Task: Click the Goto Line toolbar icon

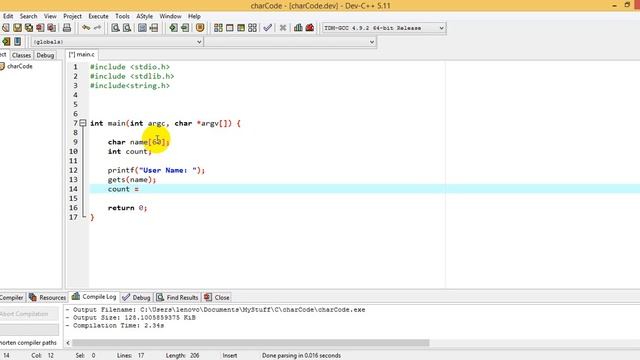Action: click(154, 28)
